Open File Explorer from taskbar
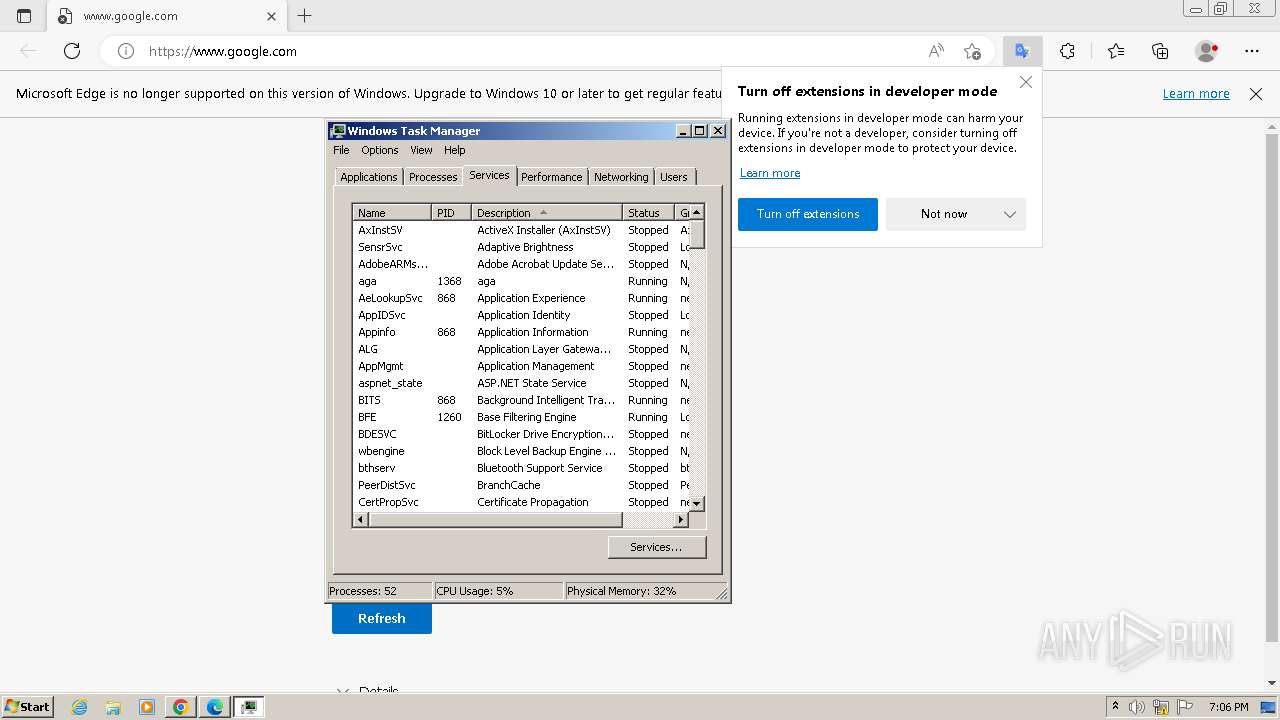 click(113, 707)
